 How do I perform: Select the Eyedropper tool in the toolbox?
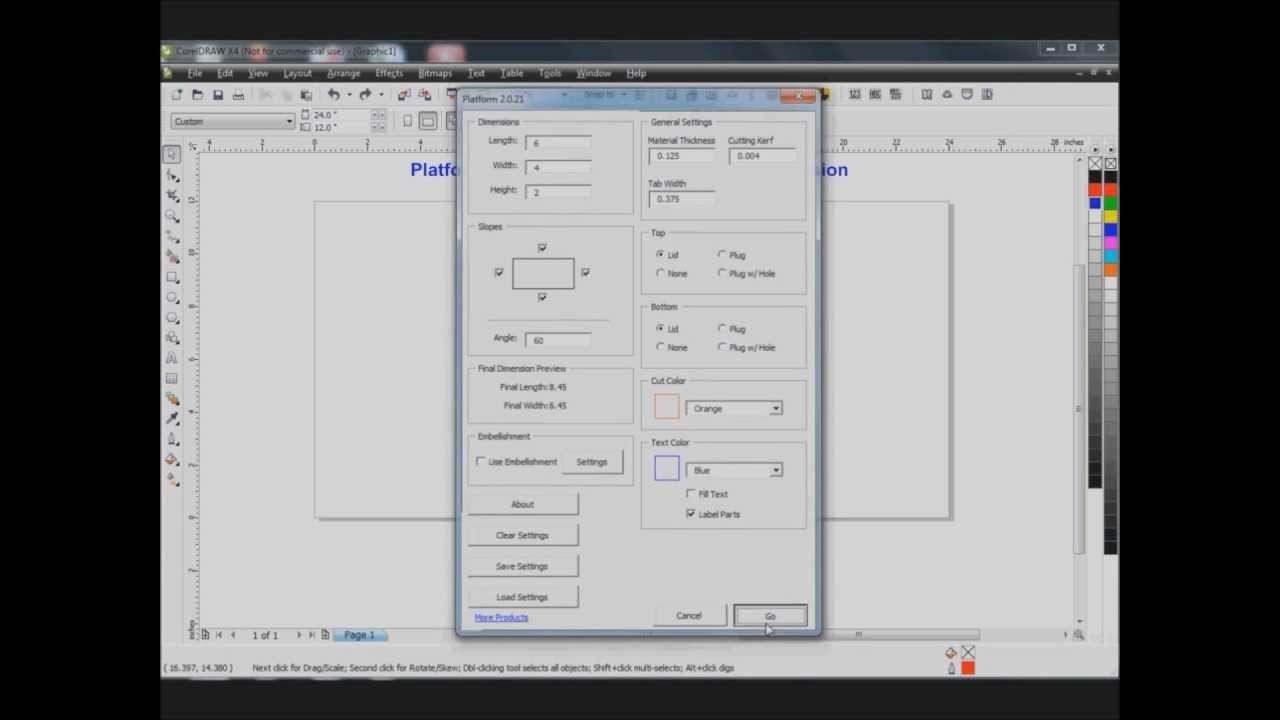(x=172, y=420)
